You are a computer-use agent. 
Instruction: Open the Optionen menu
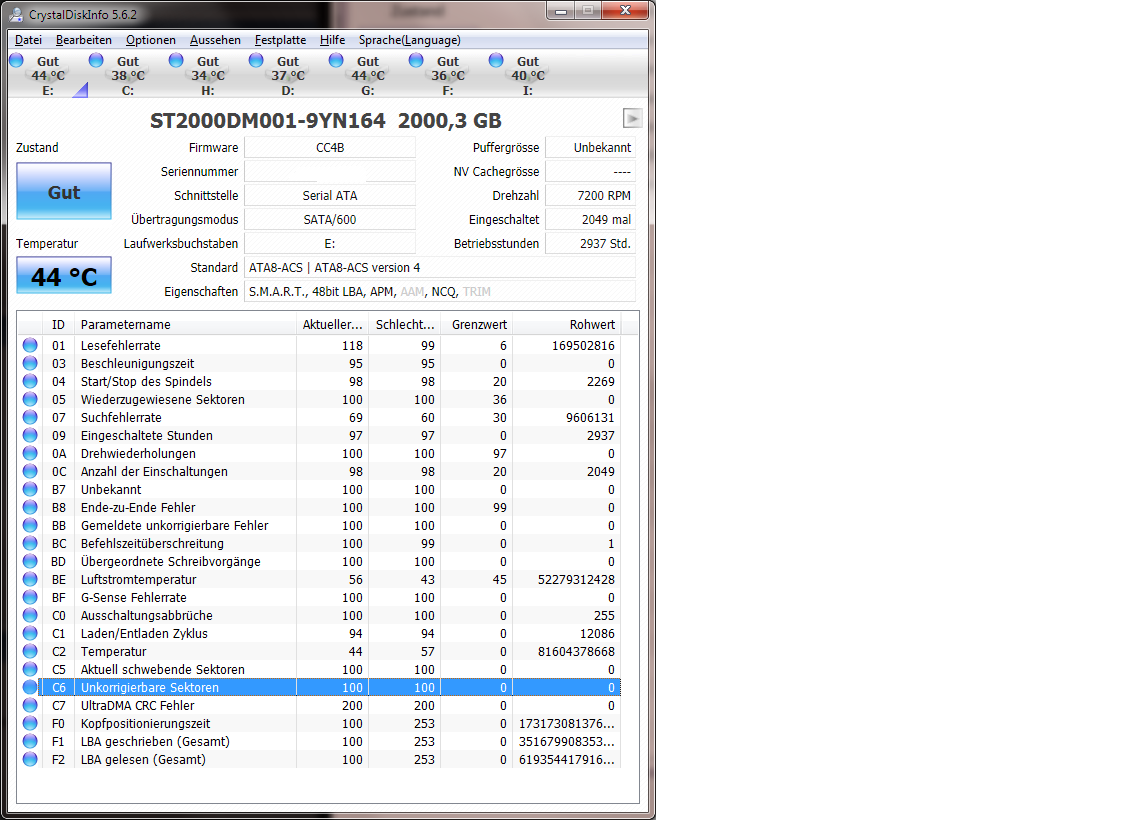click(151, 40)
